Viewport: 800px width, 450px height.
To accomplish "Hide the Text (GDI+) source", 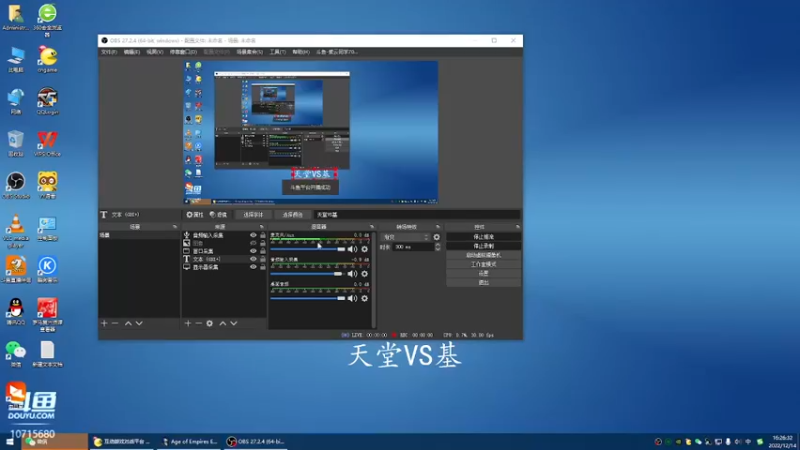I will [253, 259].
